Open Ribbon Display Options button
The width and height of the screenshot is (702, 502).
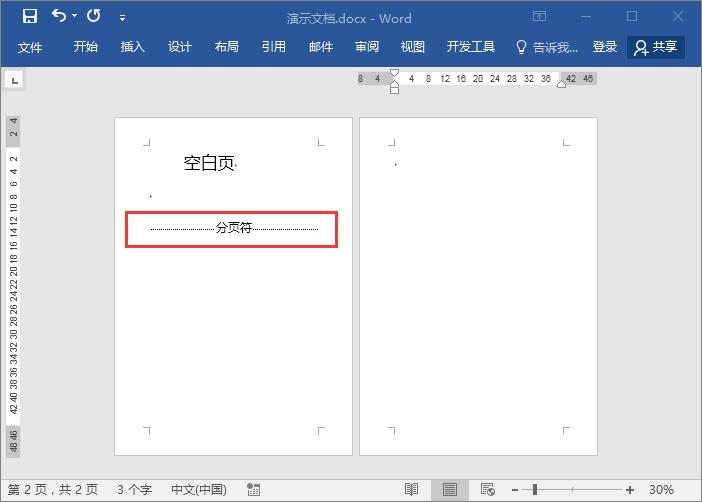click(539, 17)
